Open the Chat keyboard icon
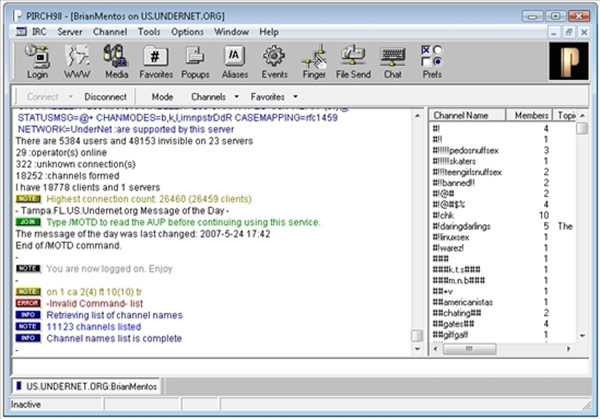 point(393,61)
